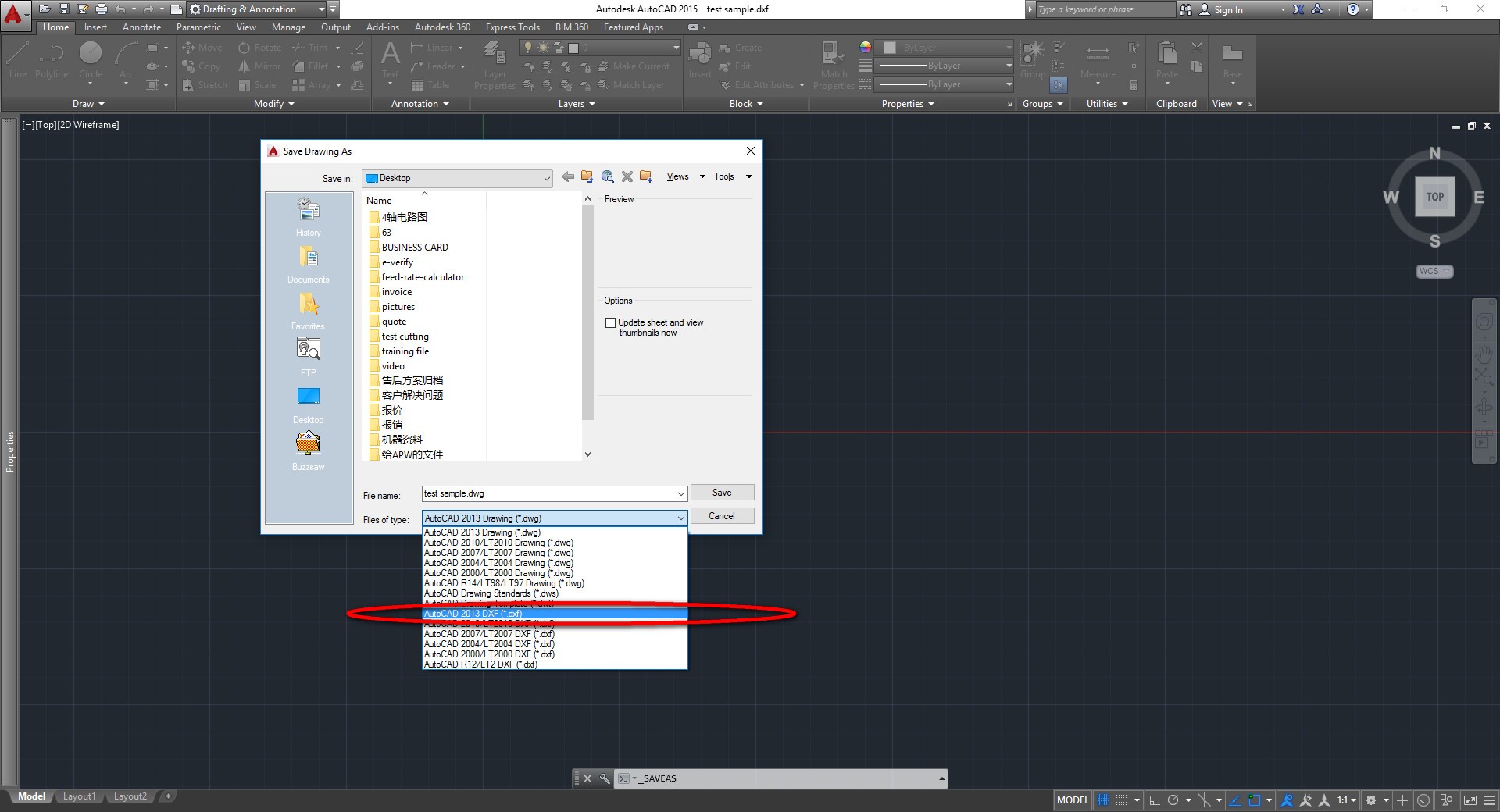This screenshot has height=812, width=1500.
Task: Switch to the Insert ribbon tab
Action: tap(96, 27)
